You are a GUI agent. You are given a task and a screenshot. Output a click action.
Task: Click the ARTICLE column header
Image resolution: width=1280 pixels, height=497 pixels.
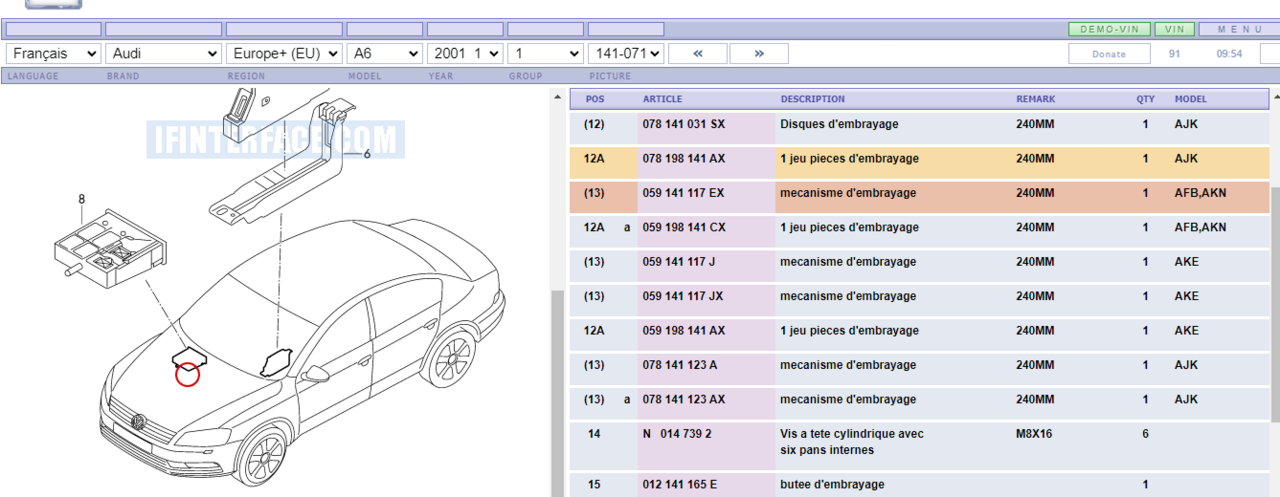click(662, 99)
